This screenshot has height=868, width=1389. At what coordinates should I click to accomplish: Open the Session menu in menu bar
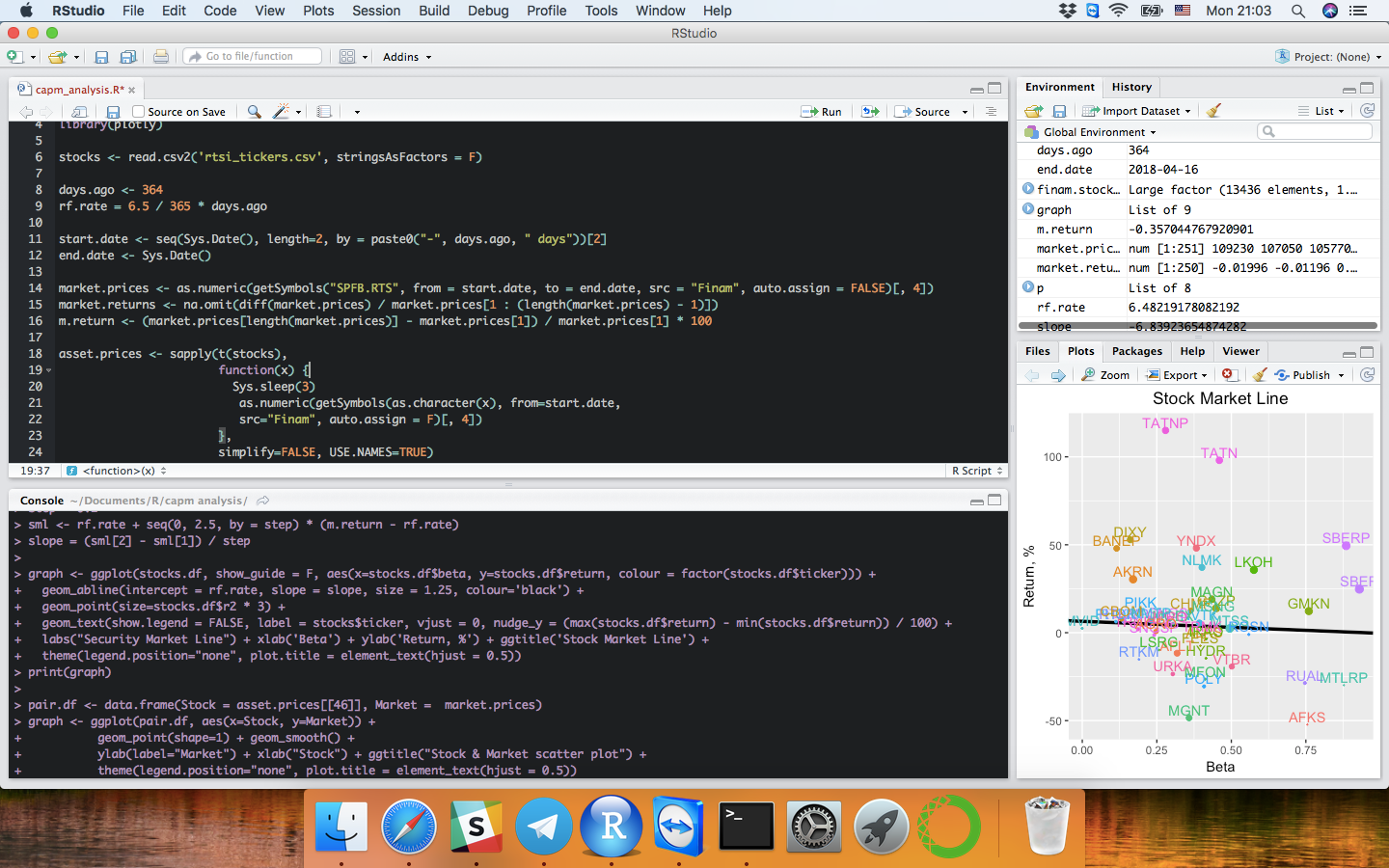376,11
